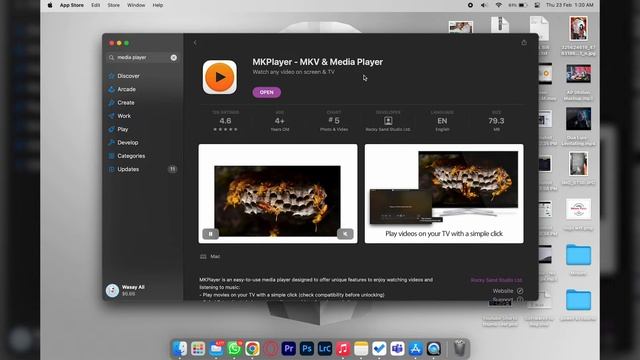
Task: Click the Mac platform label under screenshots
Action: pyautogui.click(x=210, y=256)
